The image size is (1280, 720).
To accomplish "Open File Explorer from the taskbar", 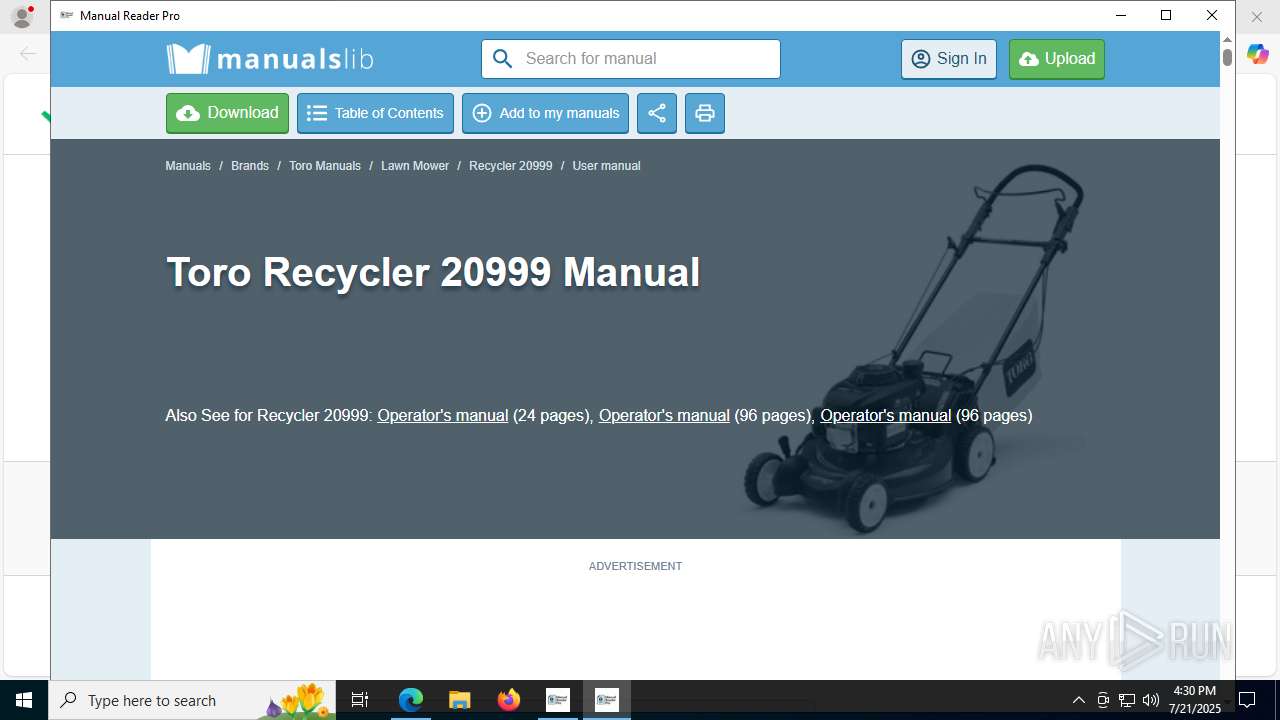I will (x=459, y=700).
